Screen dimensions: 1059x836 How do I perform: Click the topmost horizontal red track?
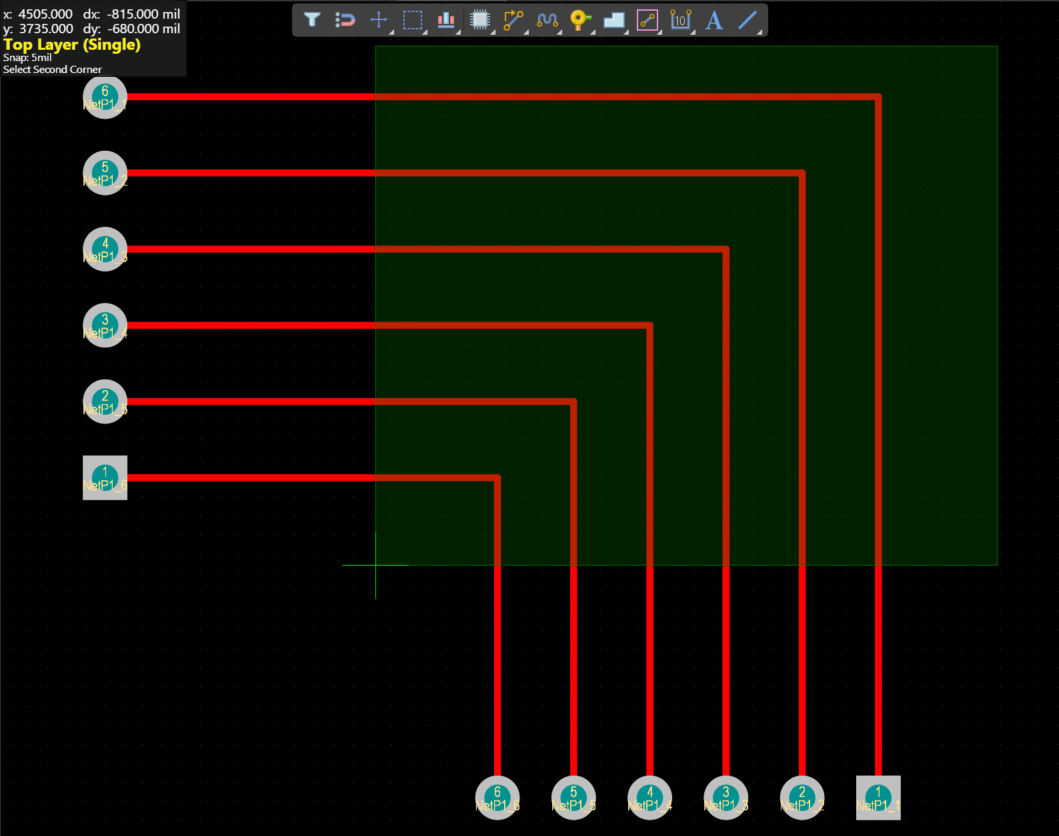point(500,97)
